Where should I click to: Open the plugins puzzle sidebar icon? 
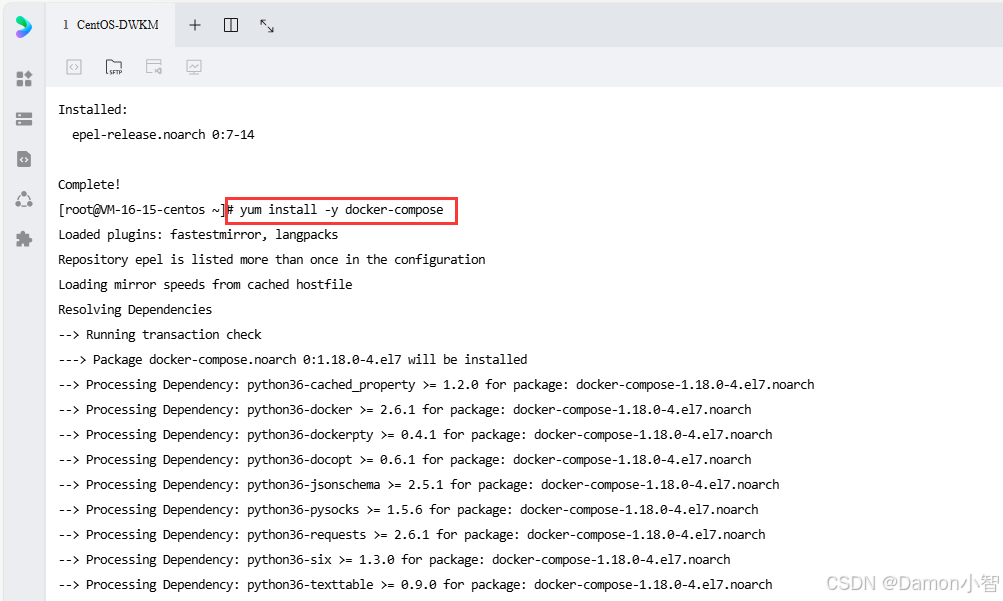pyautogui.click(x=24, y=239)
